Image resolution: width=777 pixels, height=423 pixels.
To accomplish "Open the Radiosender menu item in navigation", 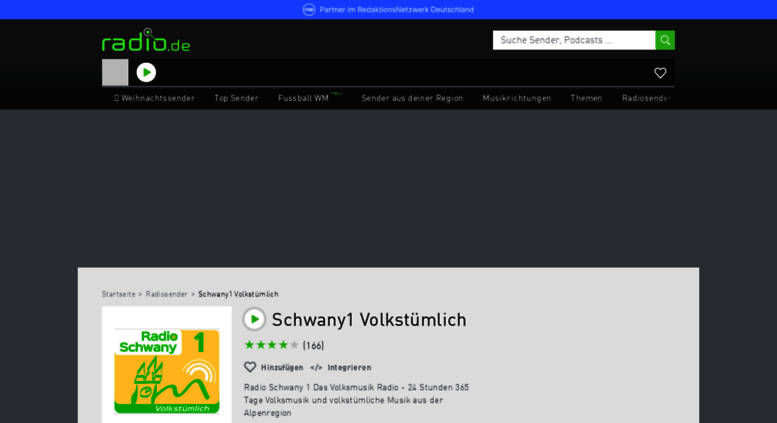I will pos(647,98).
